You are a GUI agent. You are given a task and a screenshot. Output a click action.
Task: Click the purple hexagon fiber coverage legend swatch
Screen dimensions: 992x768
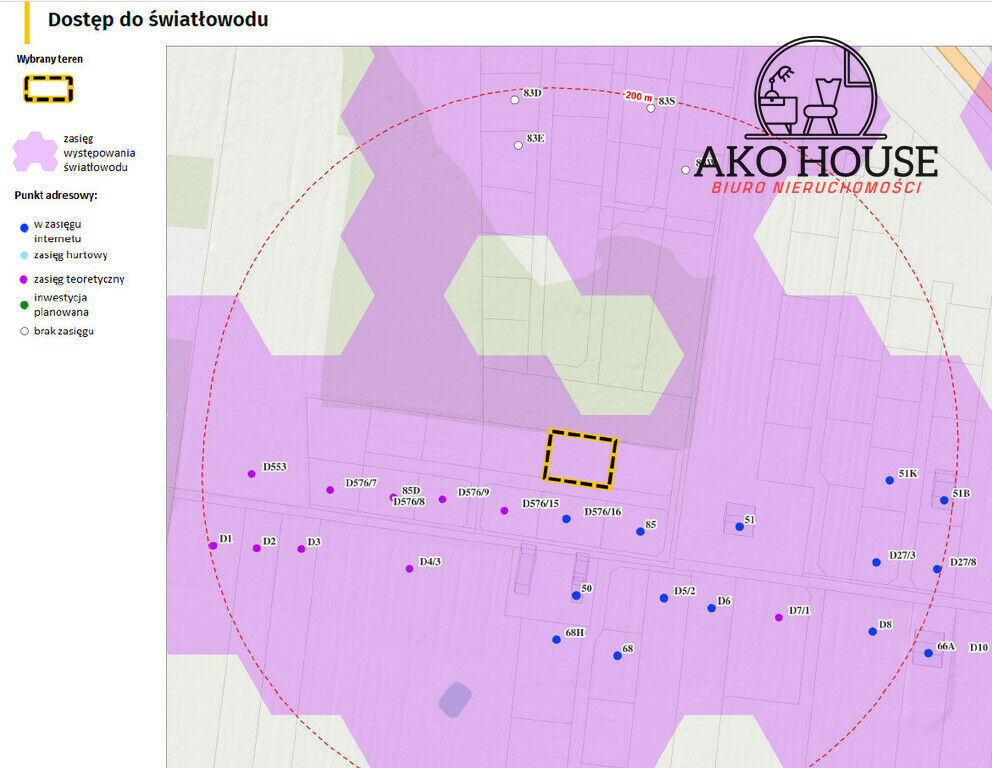tap(35, 153)
